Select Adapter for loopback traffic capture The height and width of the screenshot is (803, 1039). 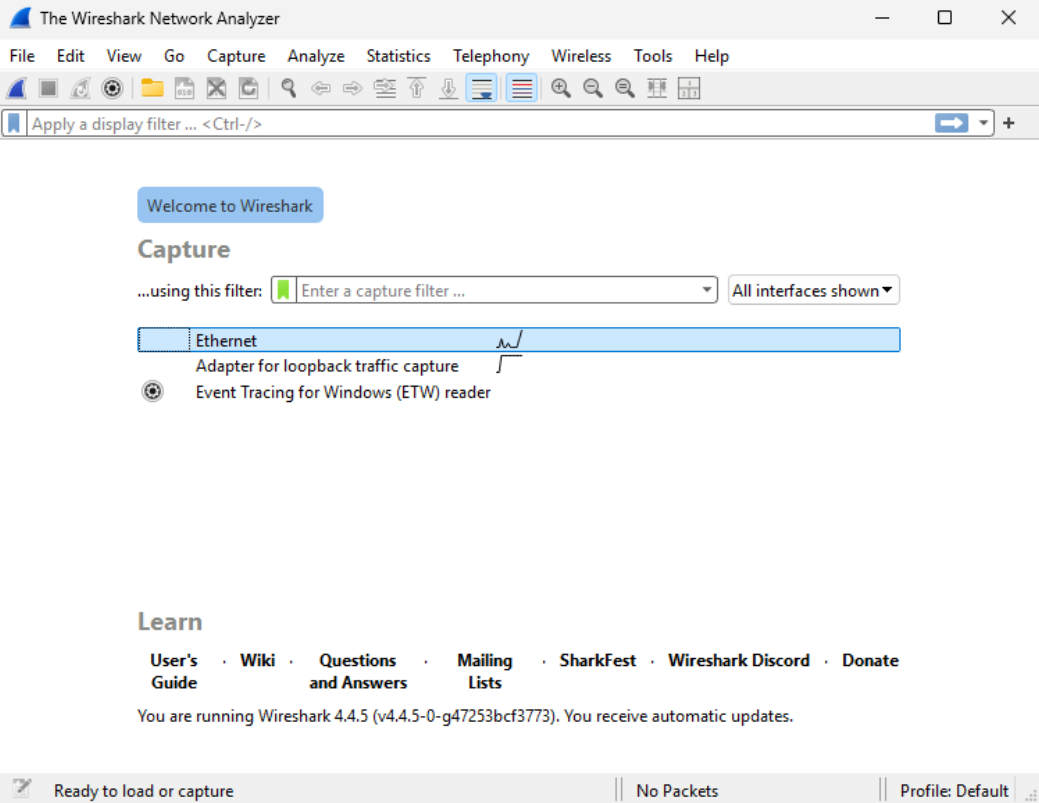519,366
